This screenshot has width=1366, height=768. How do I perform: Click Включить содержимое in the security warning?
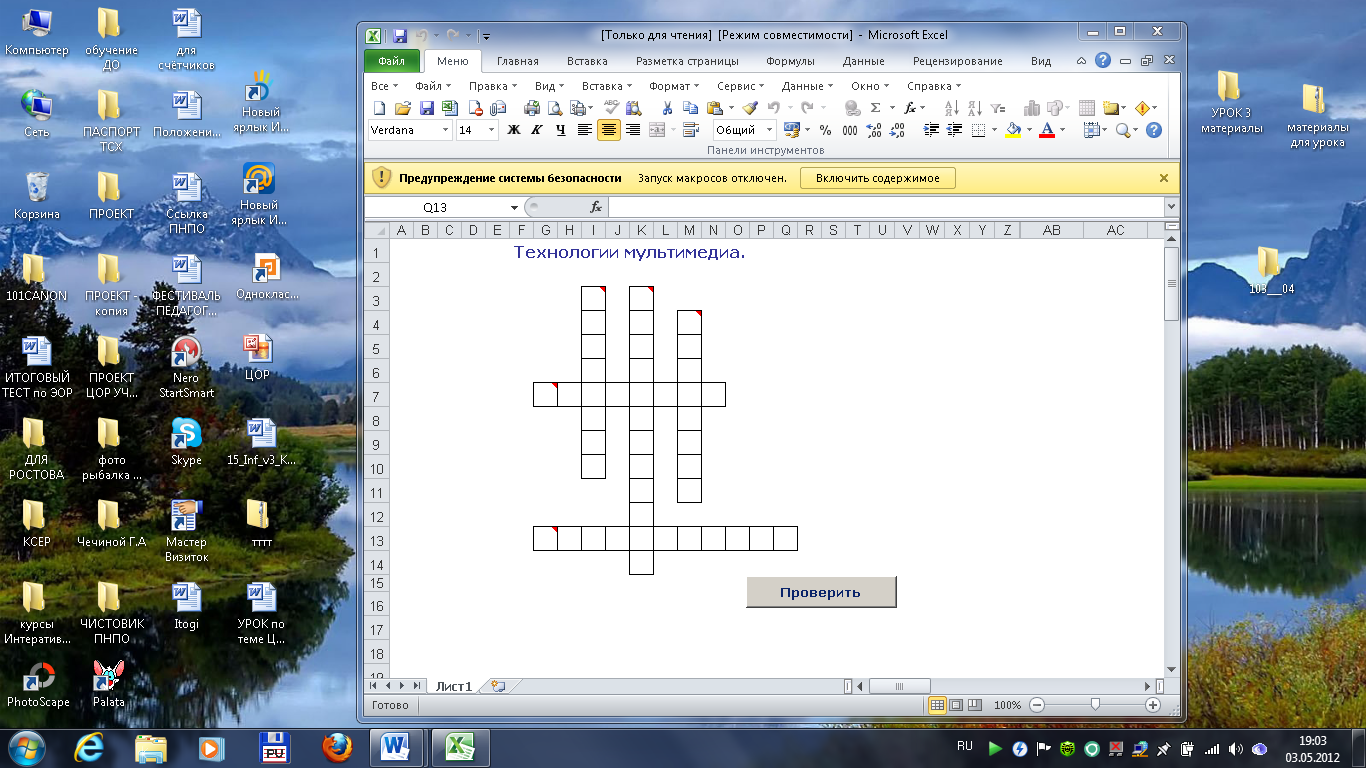877,178
